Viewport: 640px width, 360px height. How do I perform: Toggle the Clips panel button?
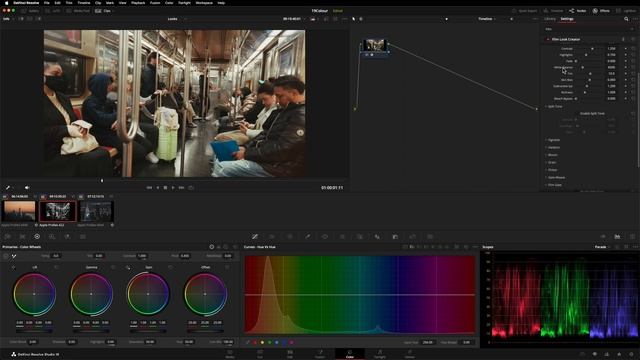[x=104, y=11]
